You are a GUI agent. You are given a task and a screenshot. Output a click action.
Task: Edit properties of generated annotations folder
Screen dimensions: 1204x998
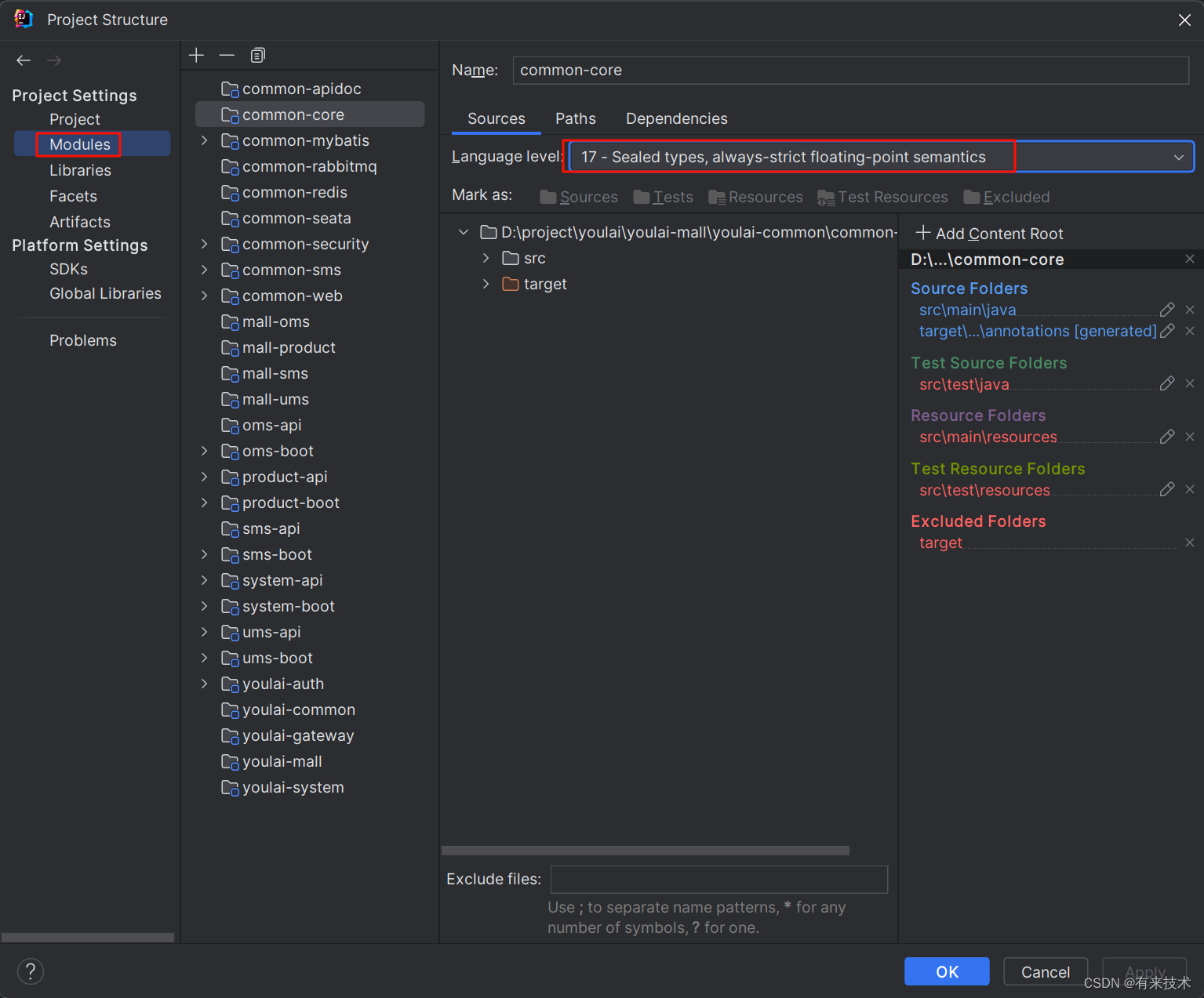click(1167, 331)
